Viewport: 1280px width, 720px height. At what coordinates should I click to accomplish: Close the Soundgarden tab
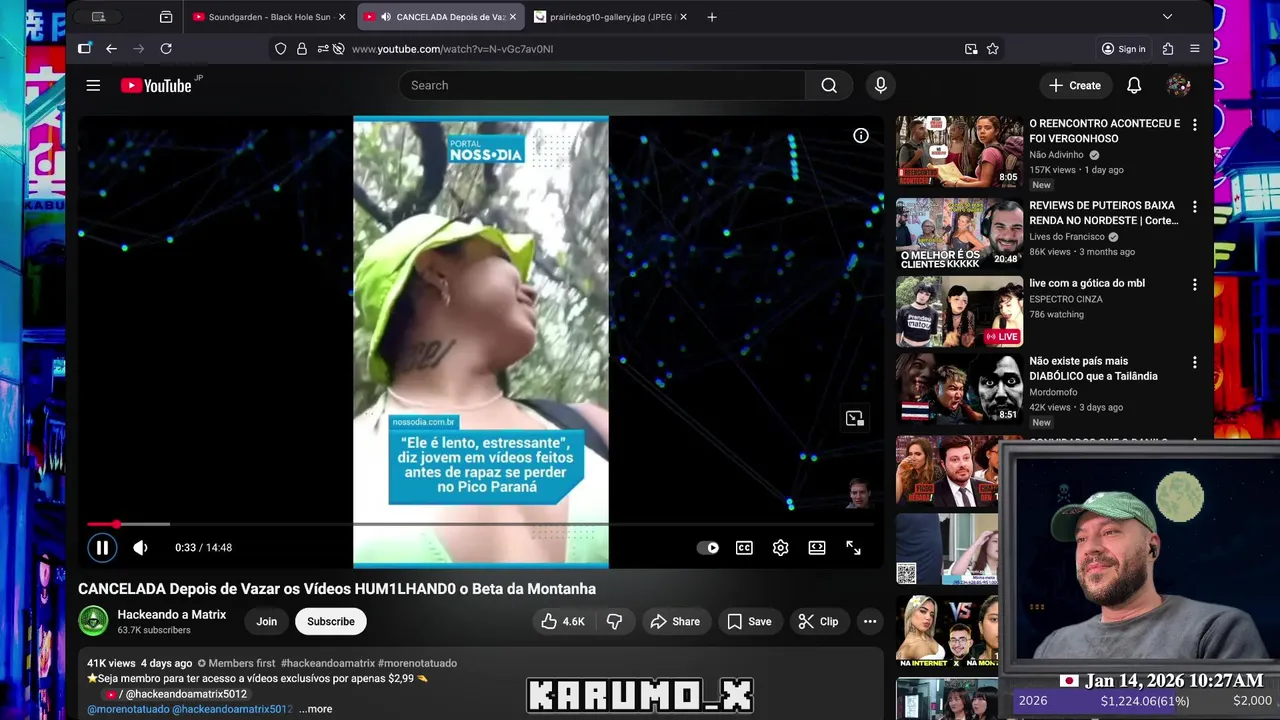[x=342, y=17]
